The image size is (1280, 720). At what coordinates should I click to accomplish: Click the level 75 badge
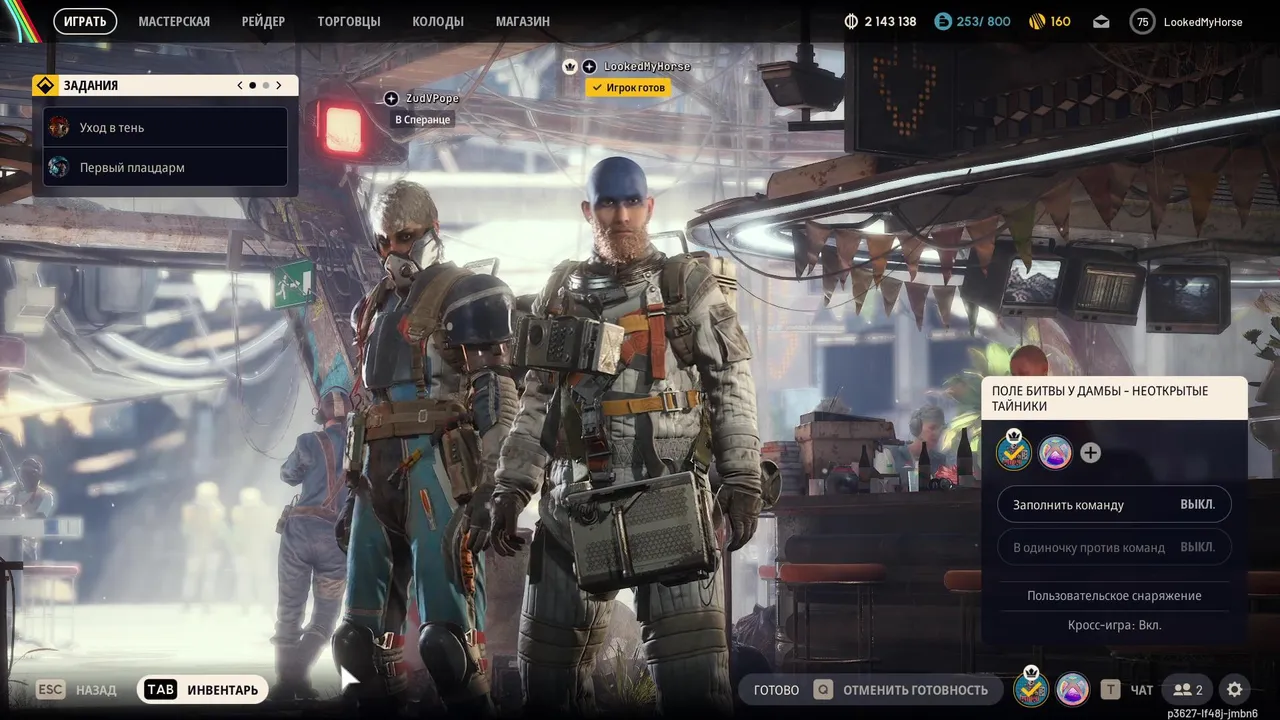(x=1142, y=21)
